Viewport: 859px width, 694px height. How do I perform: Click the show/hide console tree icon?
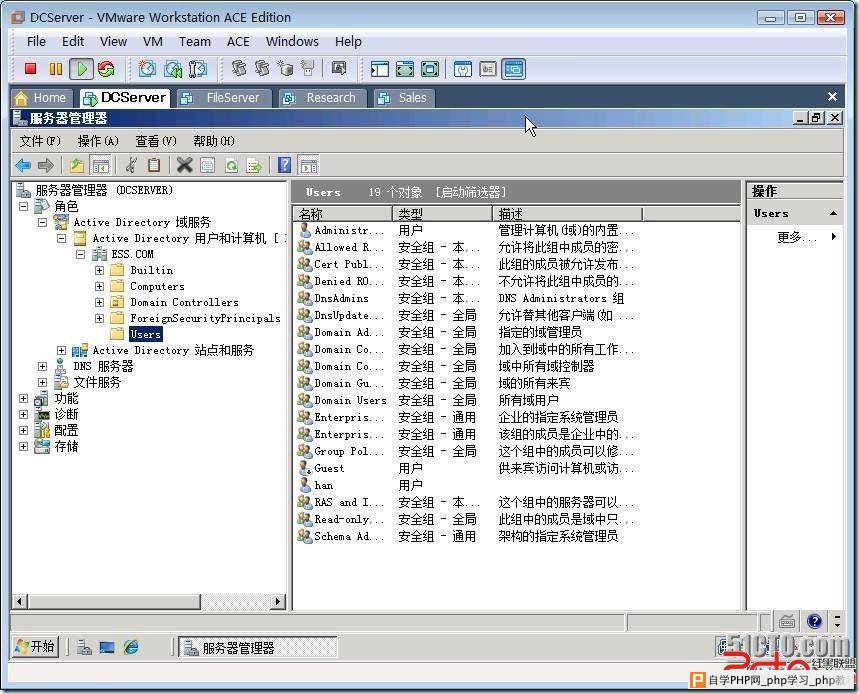point(101,165)
